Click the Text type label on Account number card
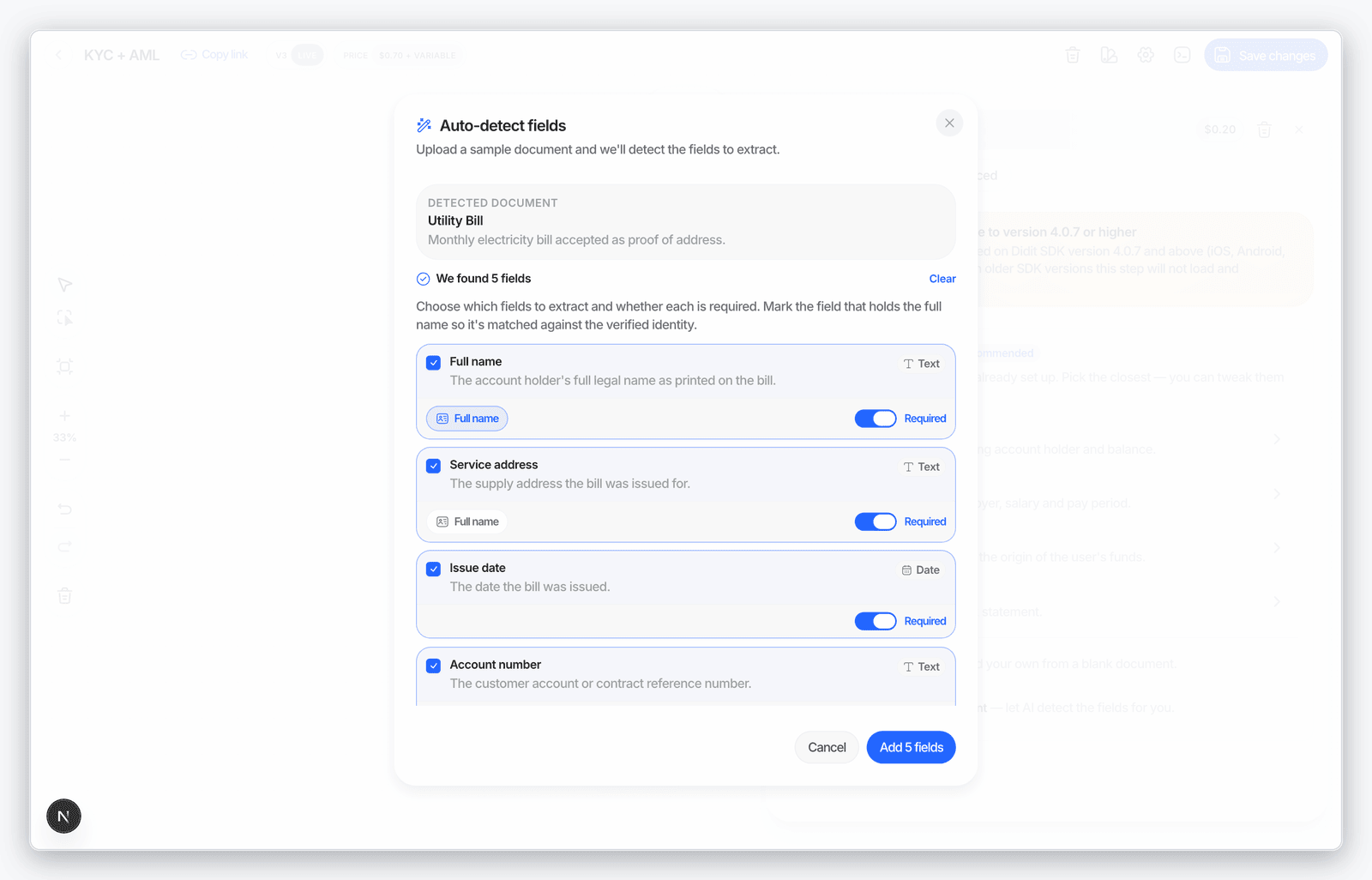1372x880 pixels. 922,666
